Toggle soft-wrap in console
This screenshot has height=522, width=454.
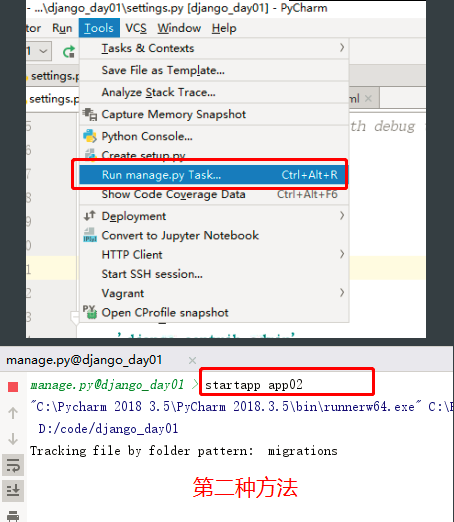pyautogui.click(x=13, y=465)
